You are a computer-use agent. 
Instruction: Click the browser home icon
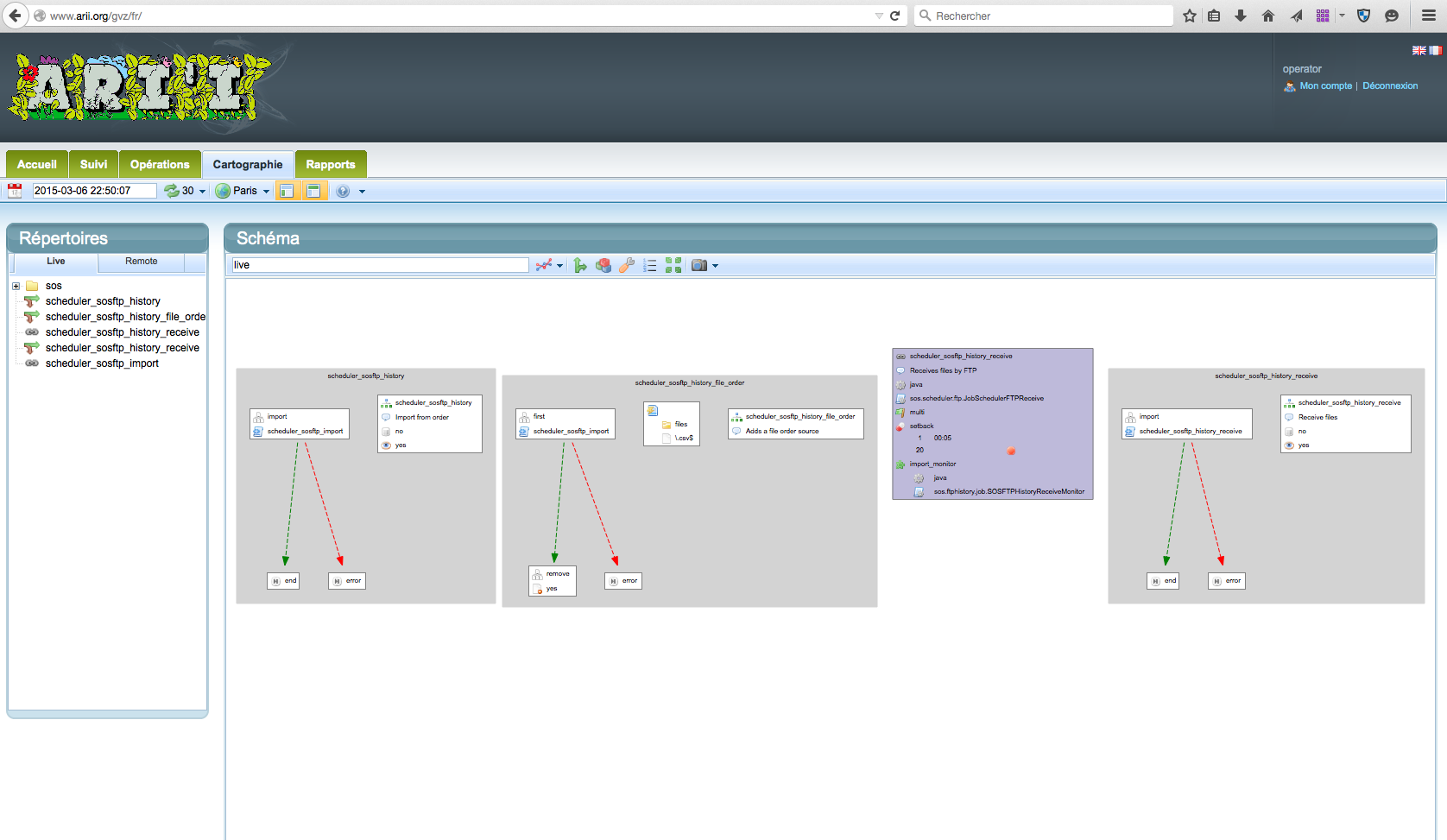point(1267,16)
